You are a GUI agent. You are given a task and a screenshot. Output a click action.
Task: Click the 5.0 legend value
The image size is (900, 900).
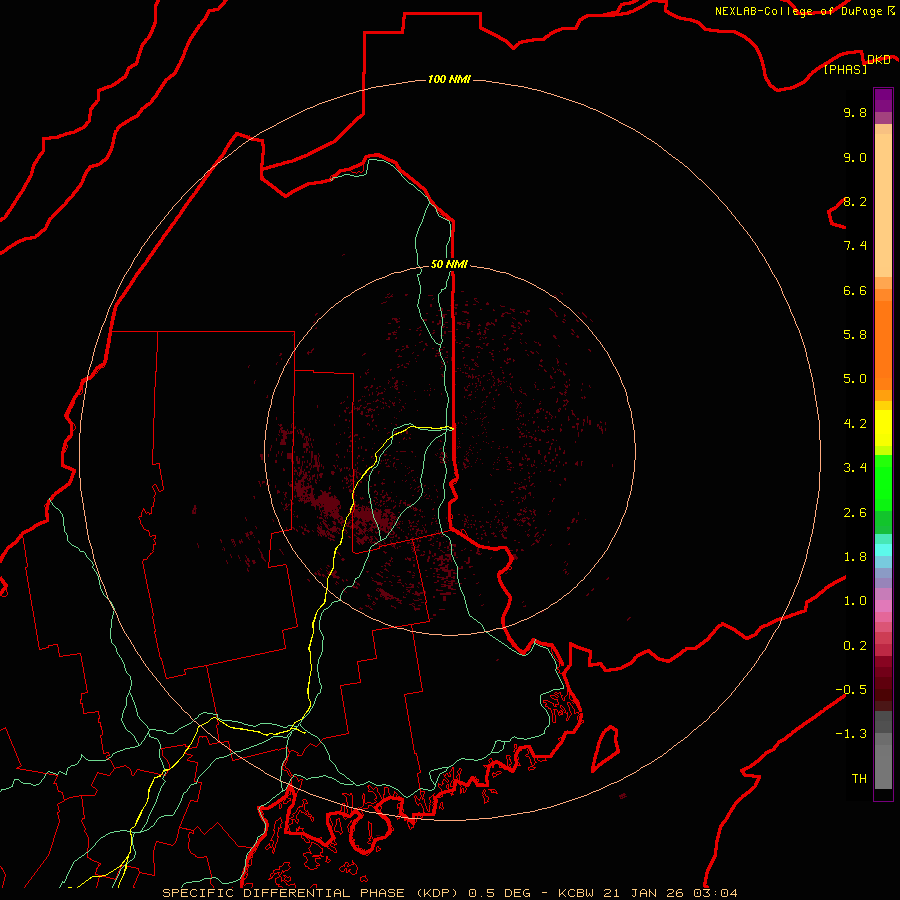855,379
